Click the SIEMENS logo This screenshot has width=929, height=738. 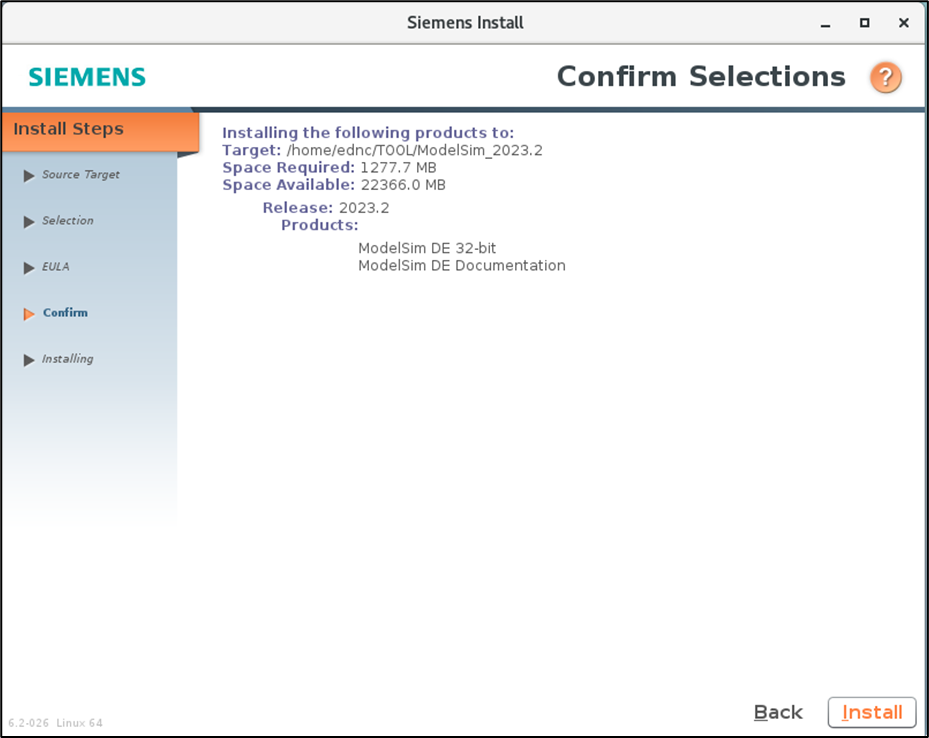point(87,77)
